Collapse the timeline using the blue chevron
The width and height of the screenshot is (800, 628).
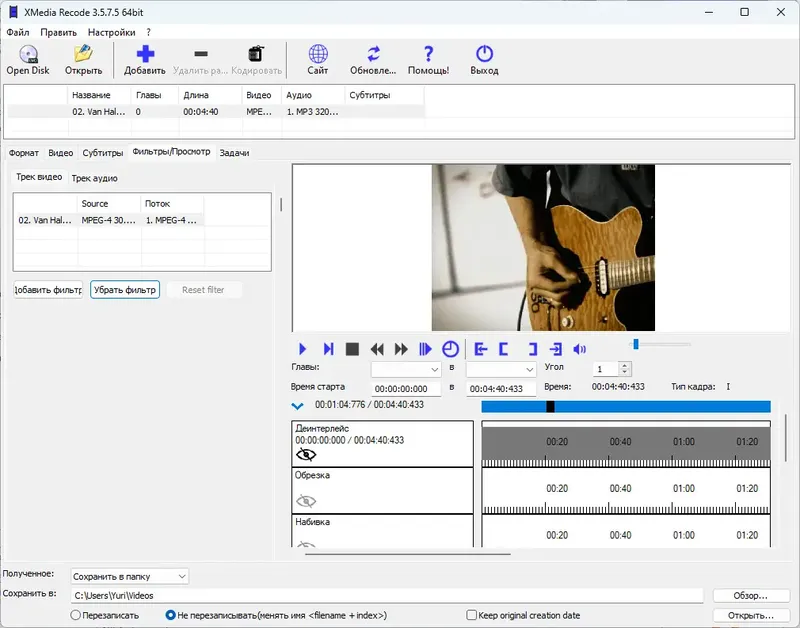(297, 406)
